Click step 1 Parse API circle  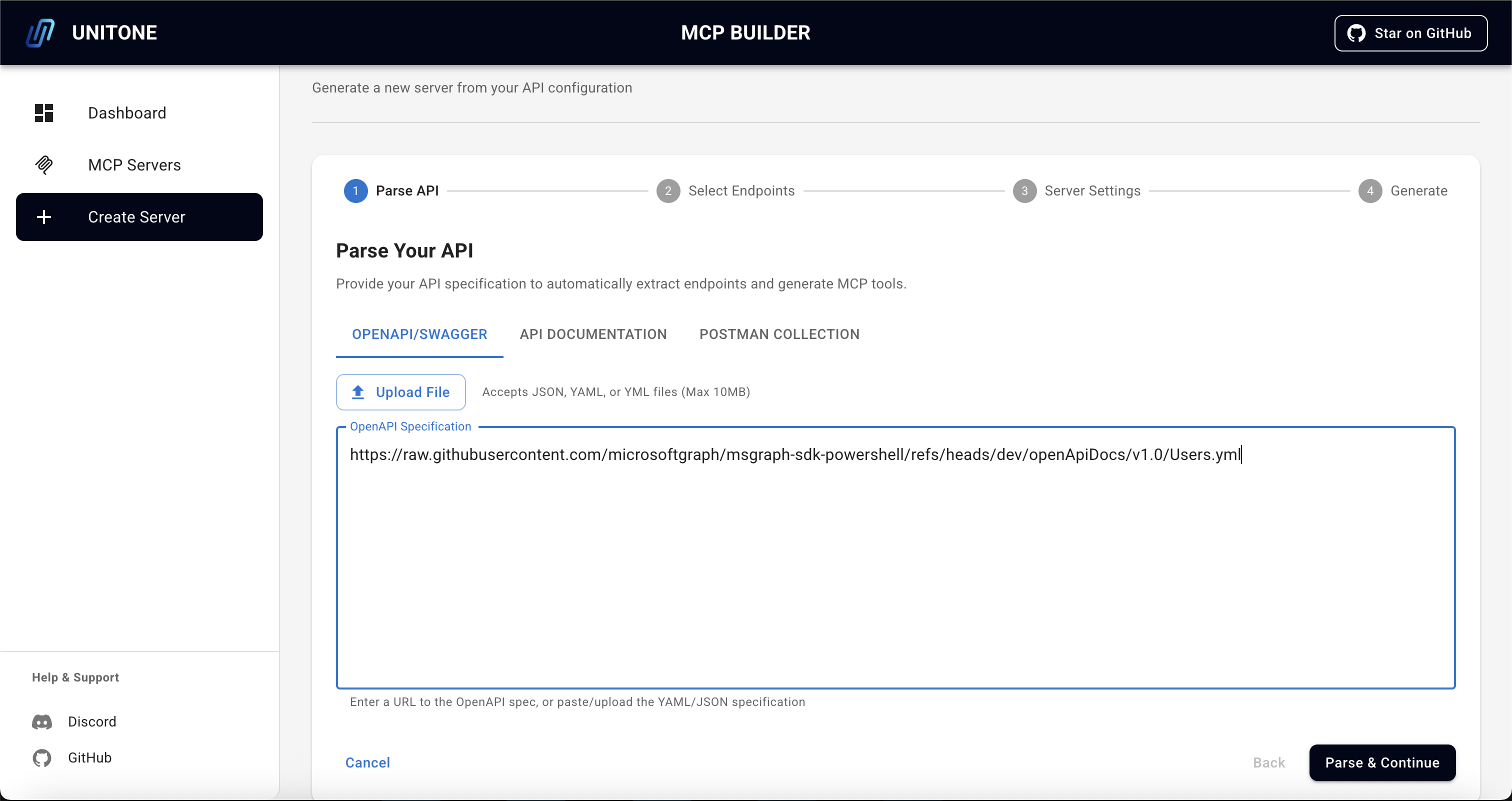[x=355, y=191]
